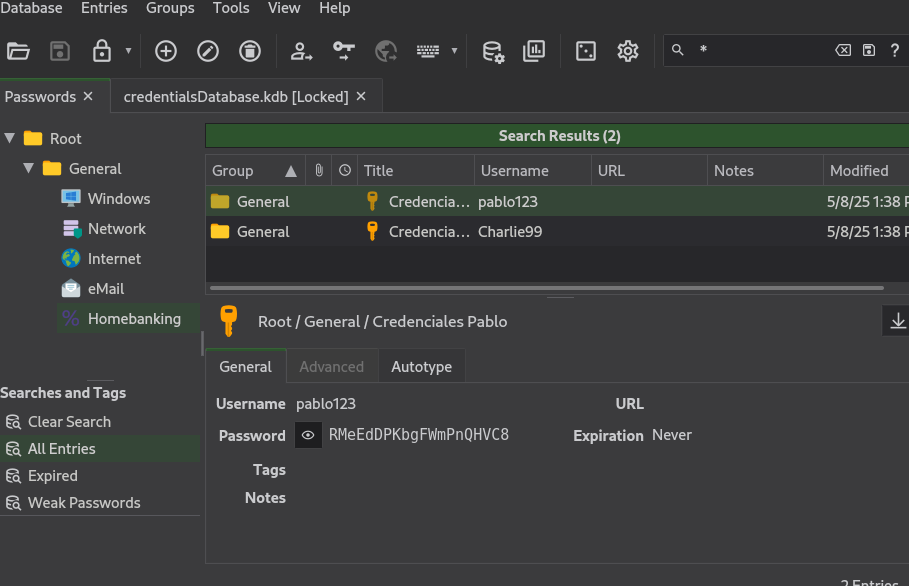The width and height of the screenshot is (909, 586).
Task: Add a new entry with the plus icon
Action: [x=166, y=51]
